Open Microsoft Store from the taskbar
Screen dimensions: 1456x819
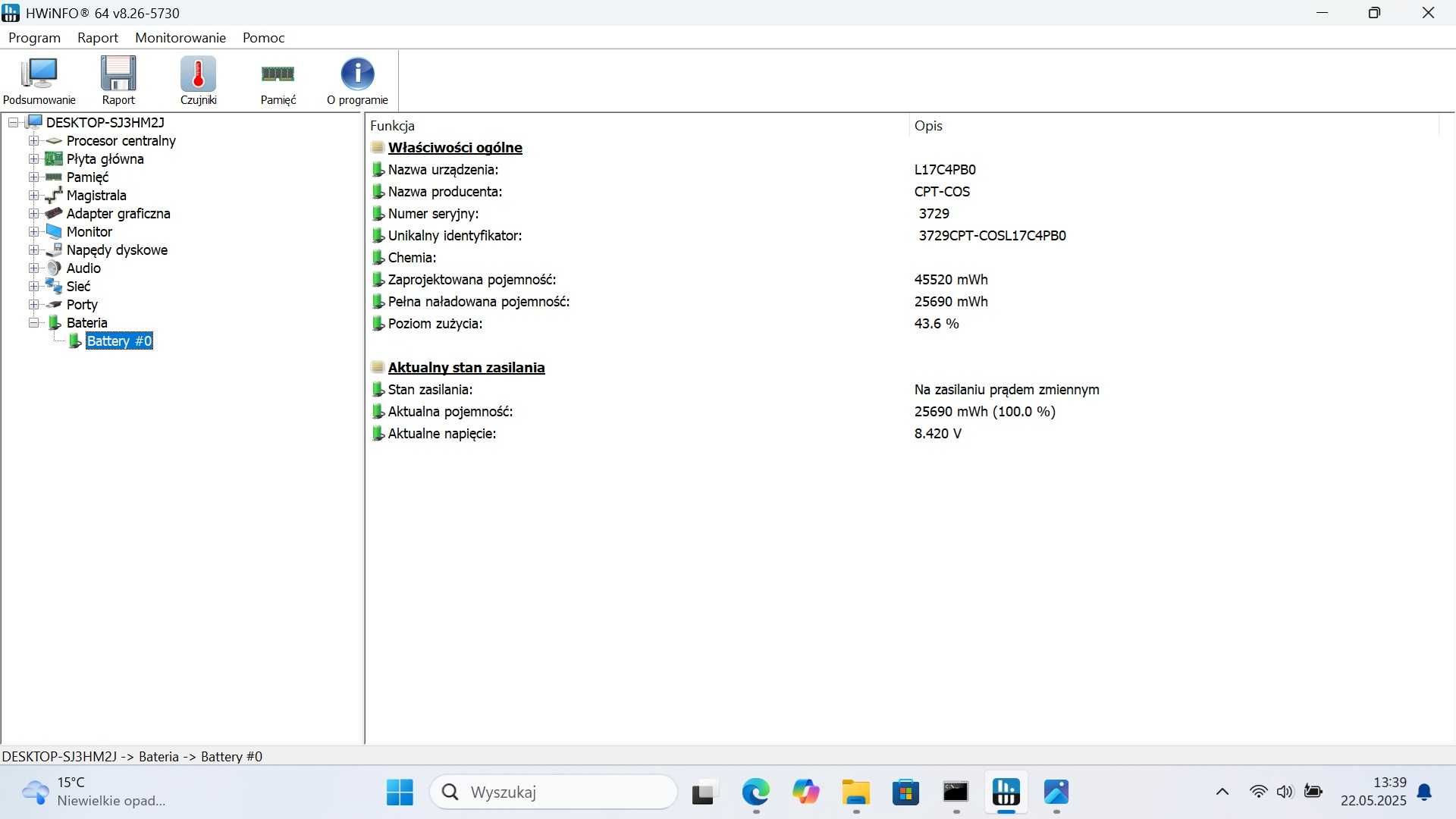905,792
